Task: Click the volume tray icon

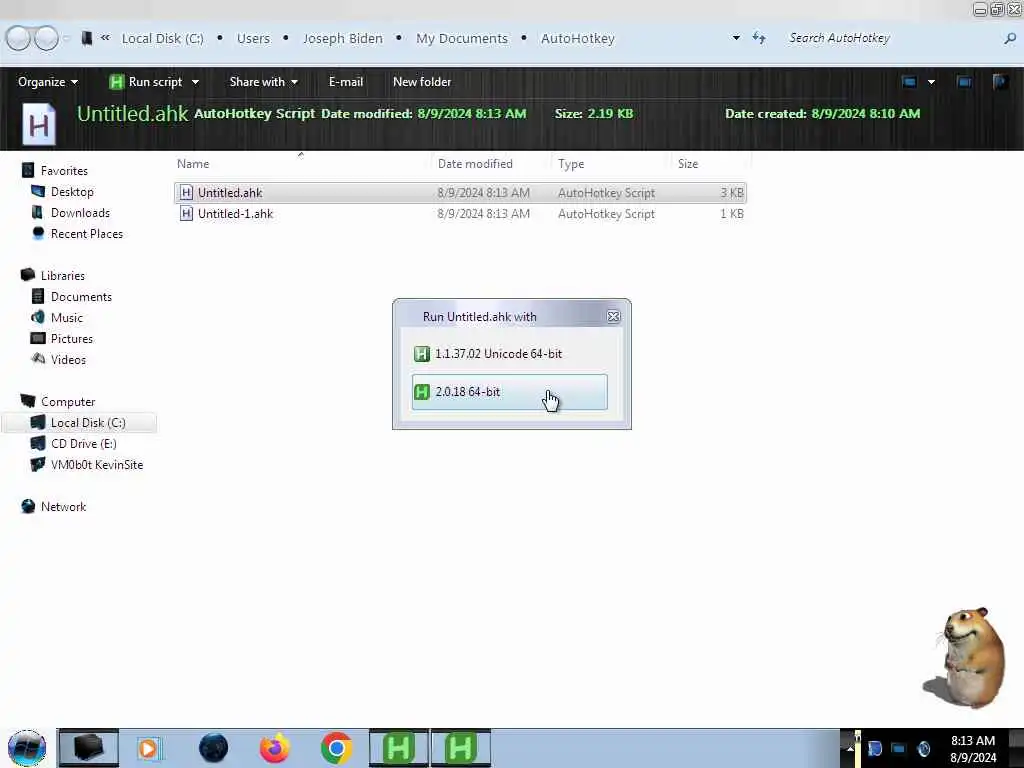Action: tap(923, 748)
